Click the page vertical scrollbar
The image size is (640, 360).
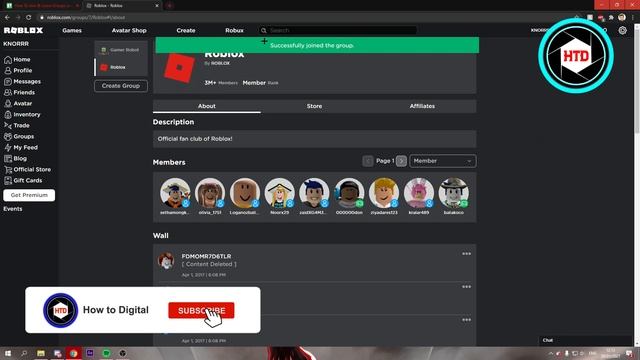pos(637,82)
